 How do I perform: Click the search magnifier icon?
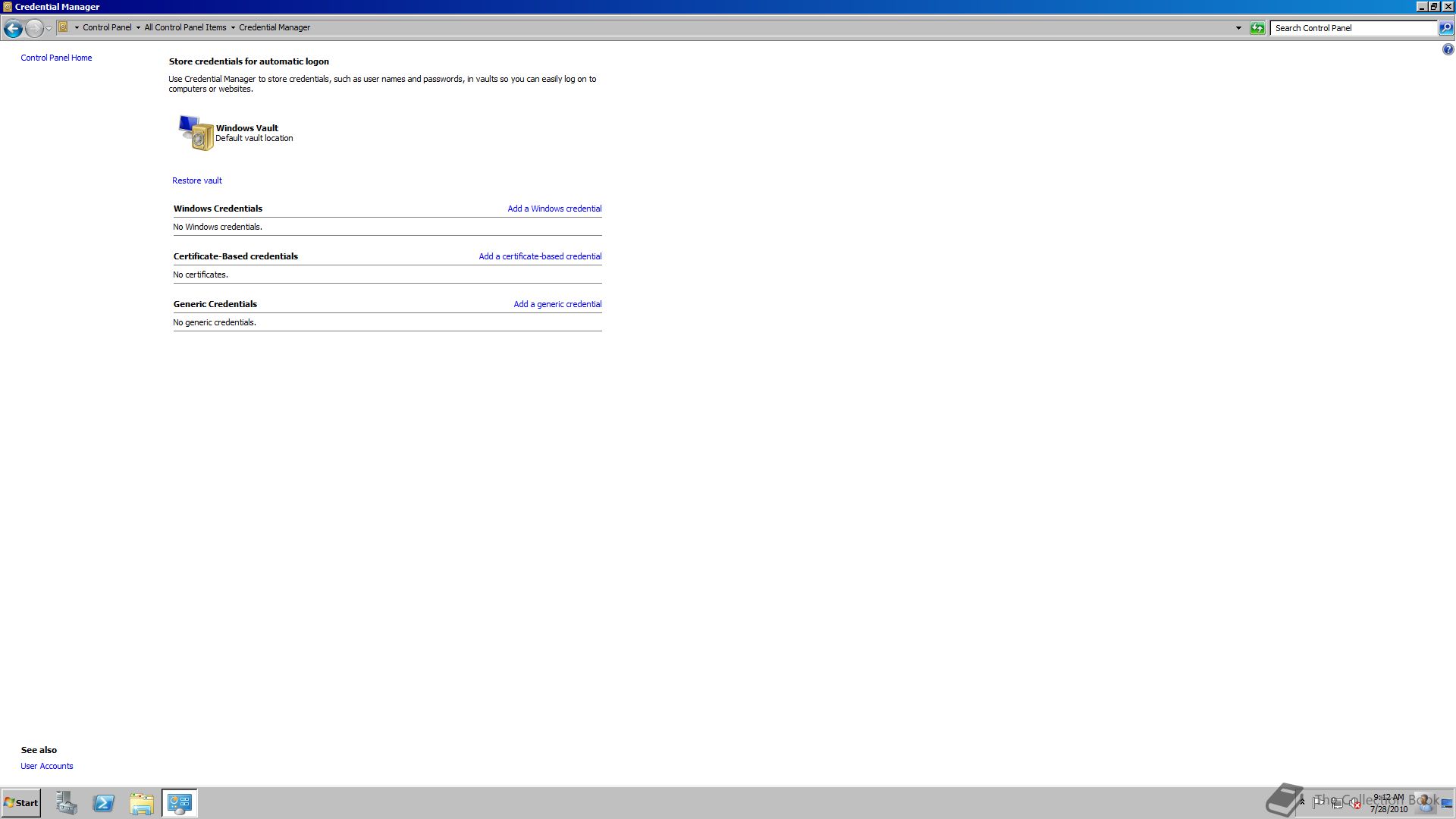click(1446, 28)
